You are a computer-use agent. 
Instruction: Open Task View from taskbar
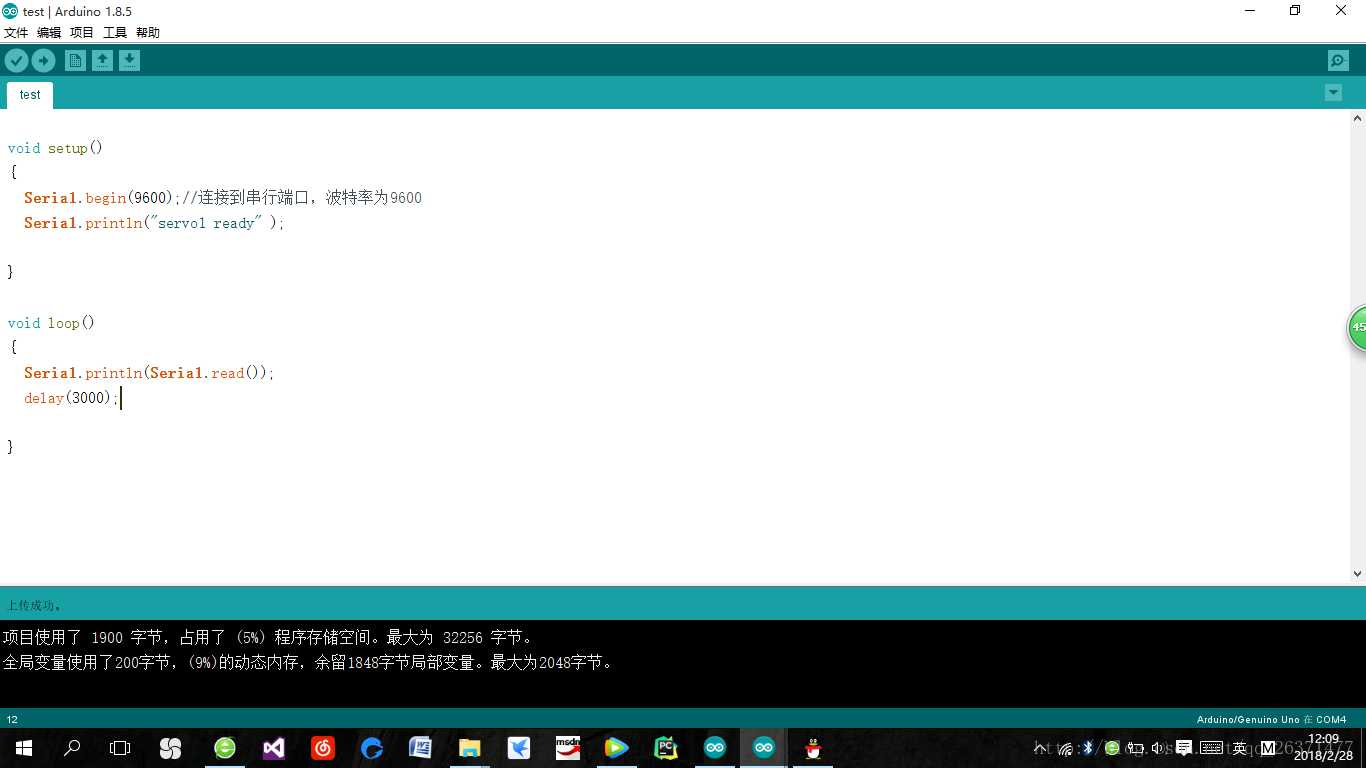(120, 748)
